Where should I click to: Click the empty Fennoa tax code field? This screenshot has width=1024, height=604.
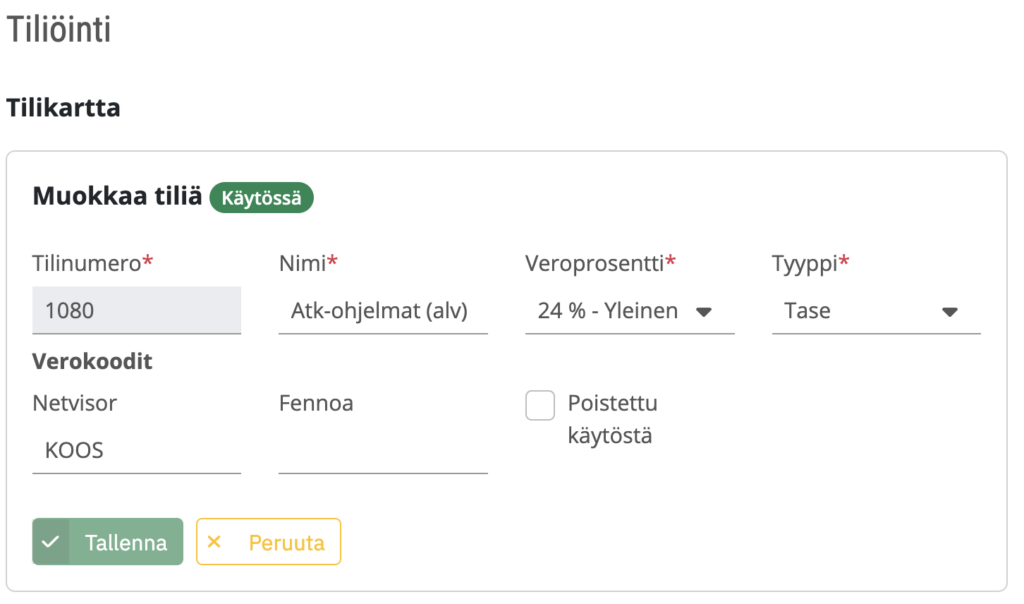tap(383, 450)
